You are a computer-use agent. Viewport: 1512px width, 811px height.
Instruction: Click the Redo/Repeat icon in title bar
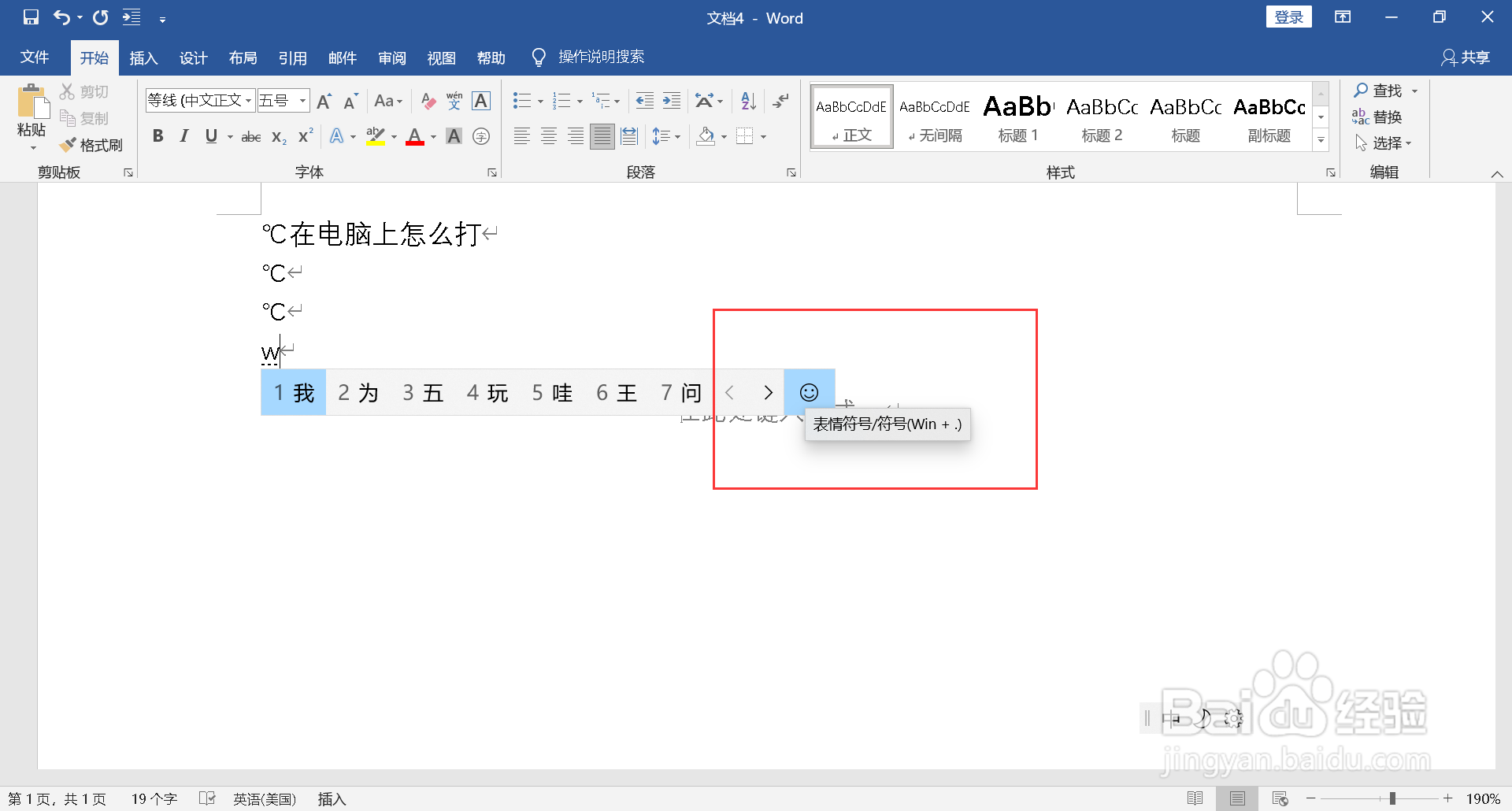pyautogui.click(x=101, y=17)
